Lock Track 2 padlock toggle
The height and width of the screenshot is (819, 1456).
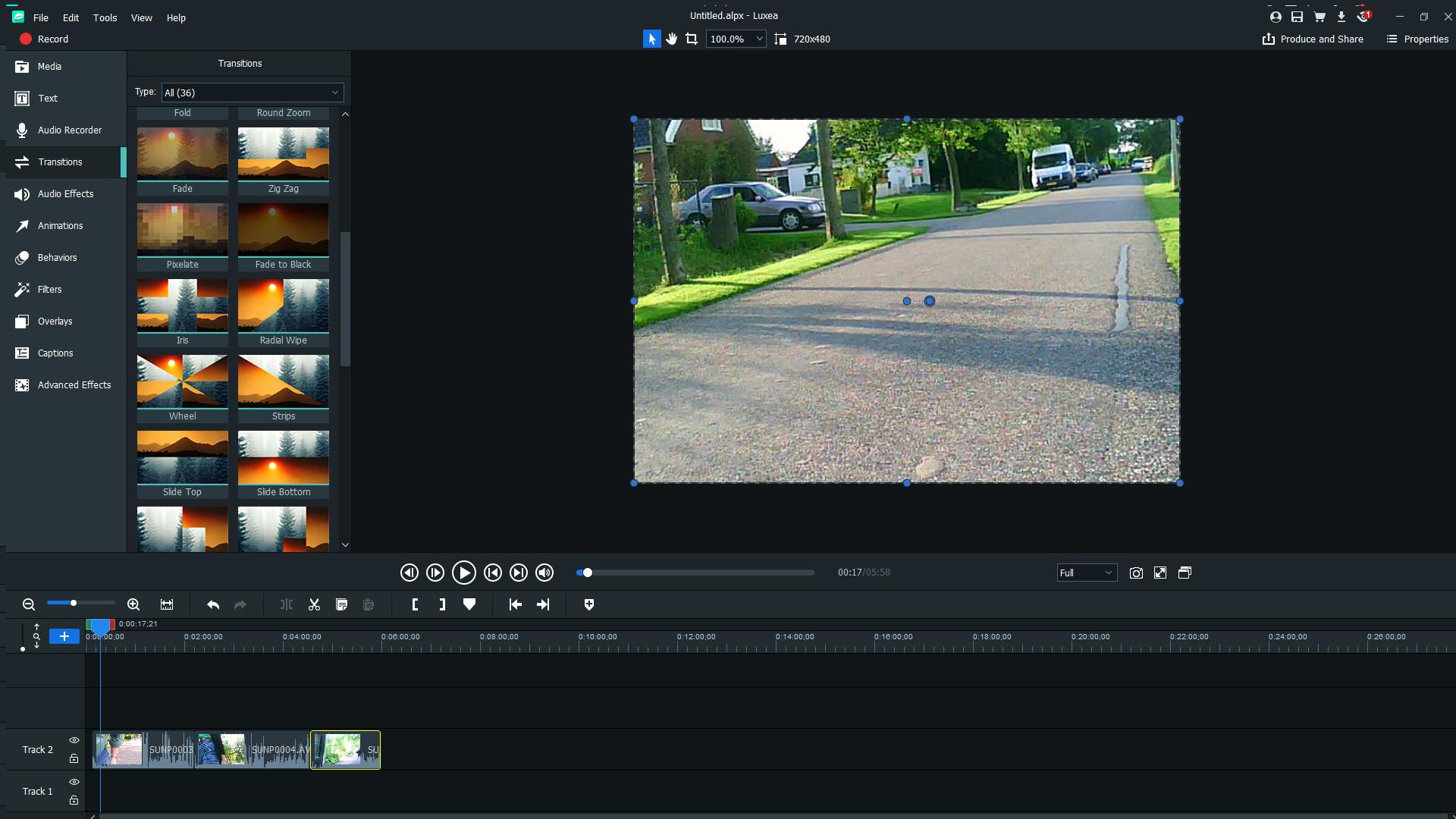pos(74,758)
